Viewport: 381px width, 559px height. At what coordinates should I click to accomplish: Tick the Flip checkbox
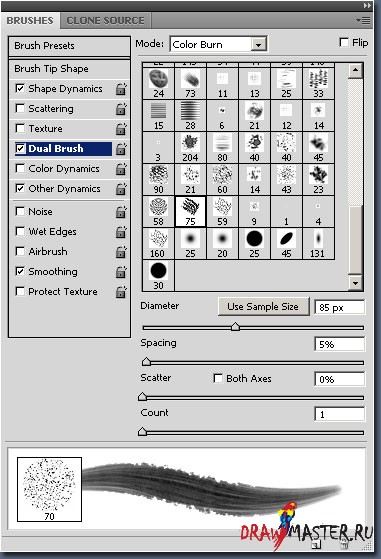click(x=344, y=42)
